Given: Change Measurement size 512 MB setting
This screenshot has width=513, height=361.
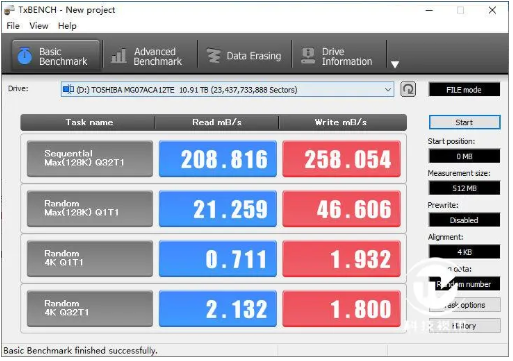Looking at the screenshot, I should 464,188.
